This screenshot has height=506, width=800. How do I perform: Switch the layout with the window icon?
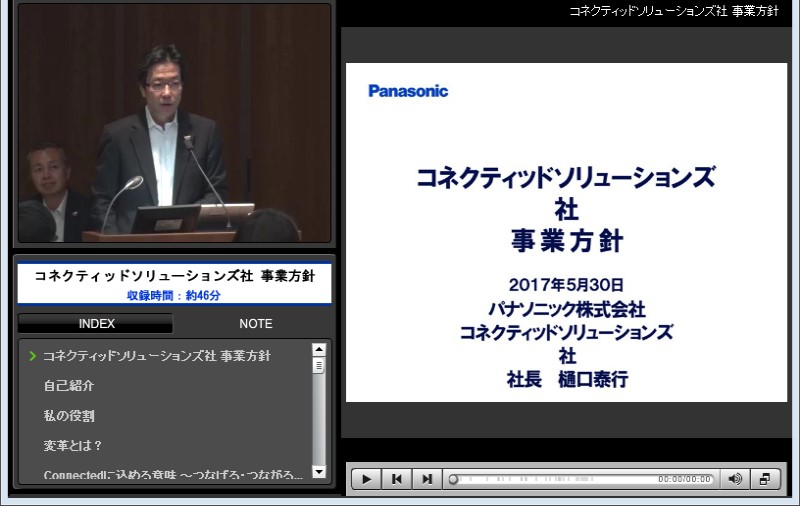(x=765, y=479)
